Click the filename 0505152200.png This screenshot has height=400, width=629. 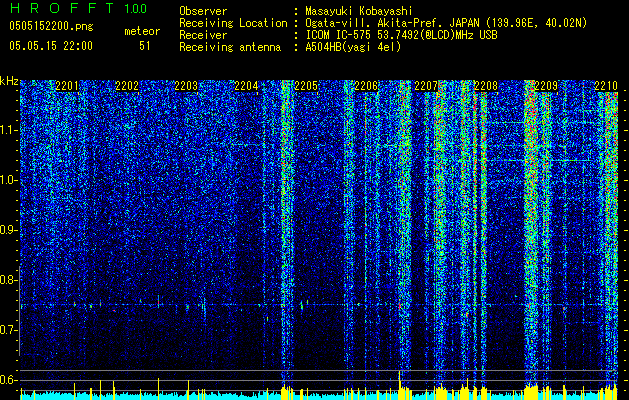[x=51, y=27]
